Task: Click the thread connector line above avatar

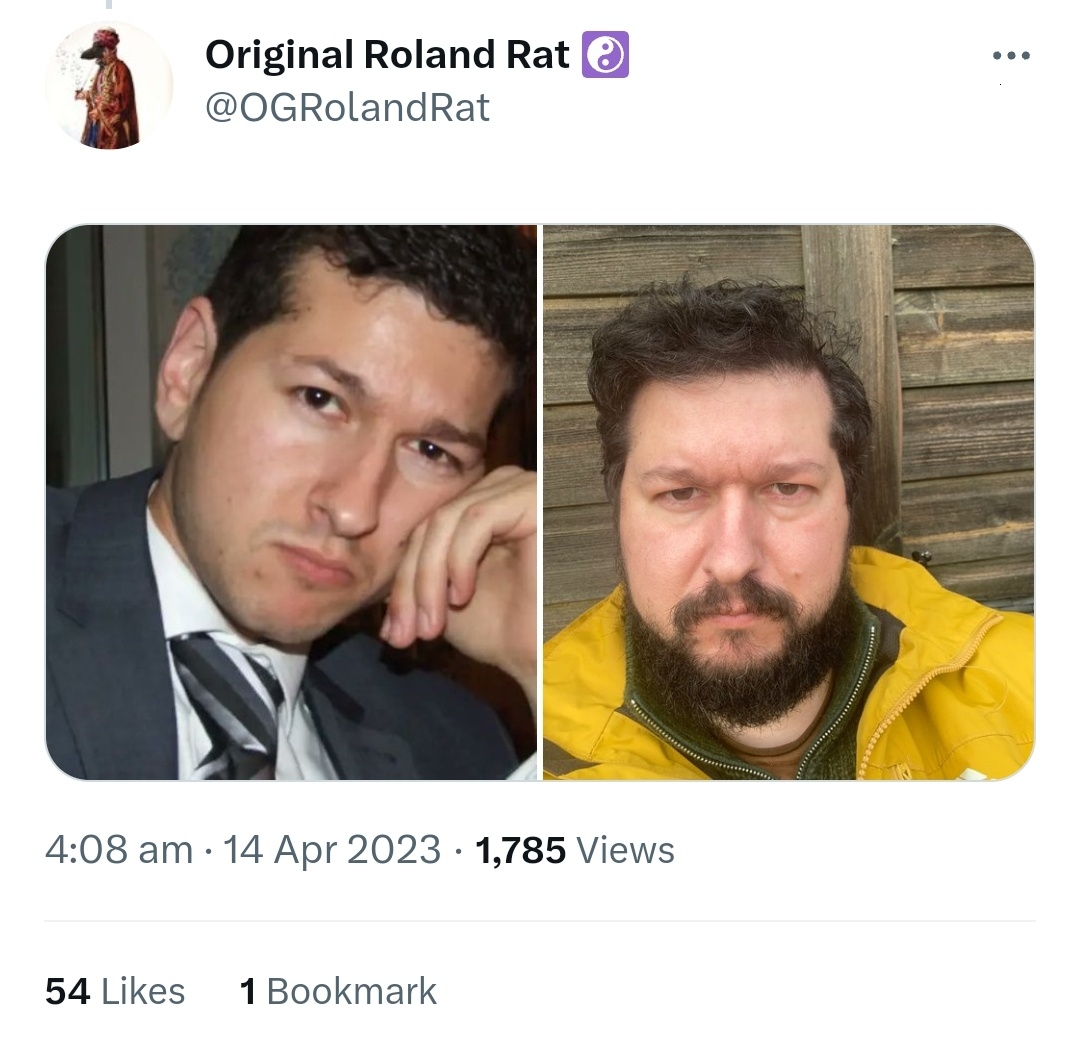Action: coord(108,4)
